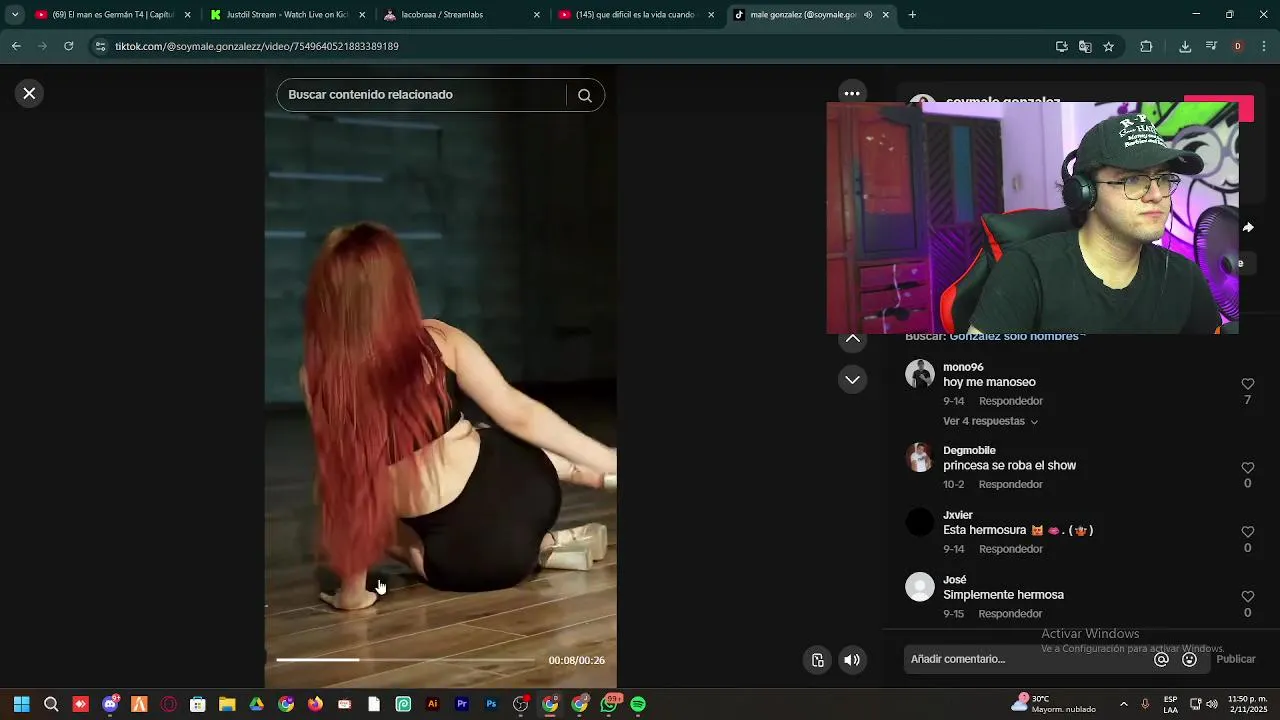Screen dimensions: 1280x720
Task: Open the three-dot more options menu on video
Action: 852,93
